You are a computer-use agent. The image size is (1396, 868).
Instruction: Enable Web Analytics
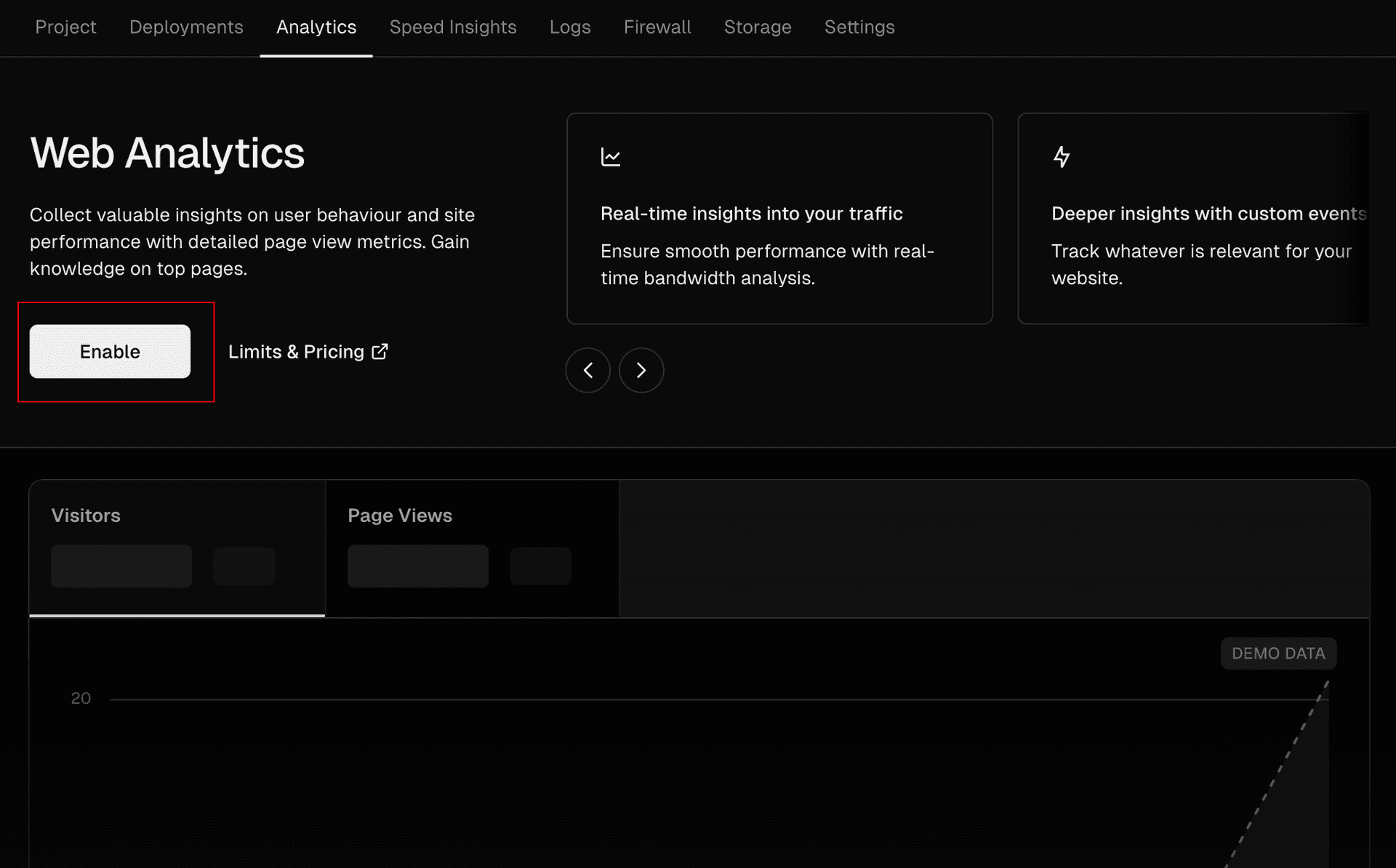pyautogui.click(x=110, y=351)
